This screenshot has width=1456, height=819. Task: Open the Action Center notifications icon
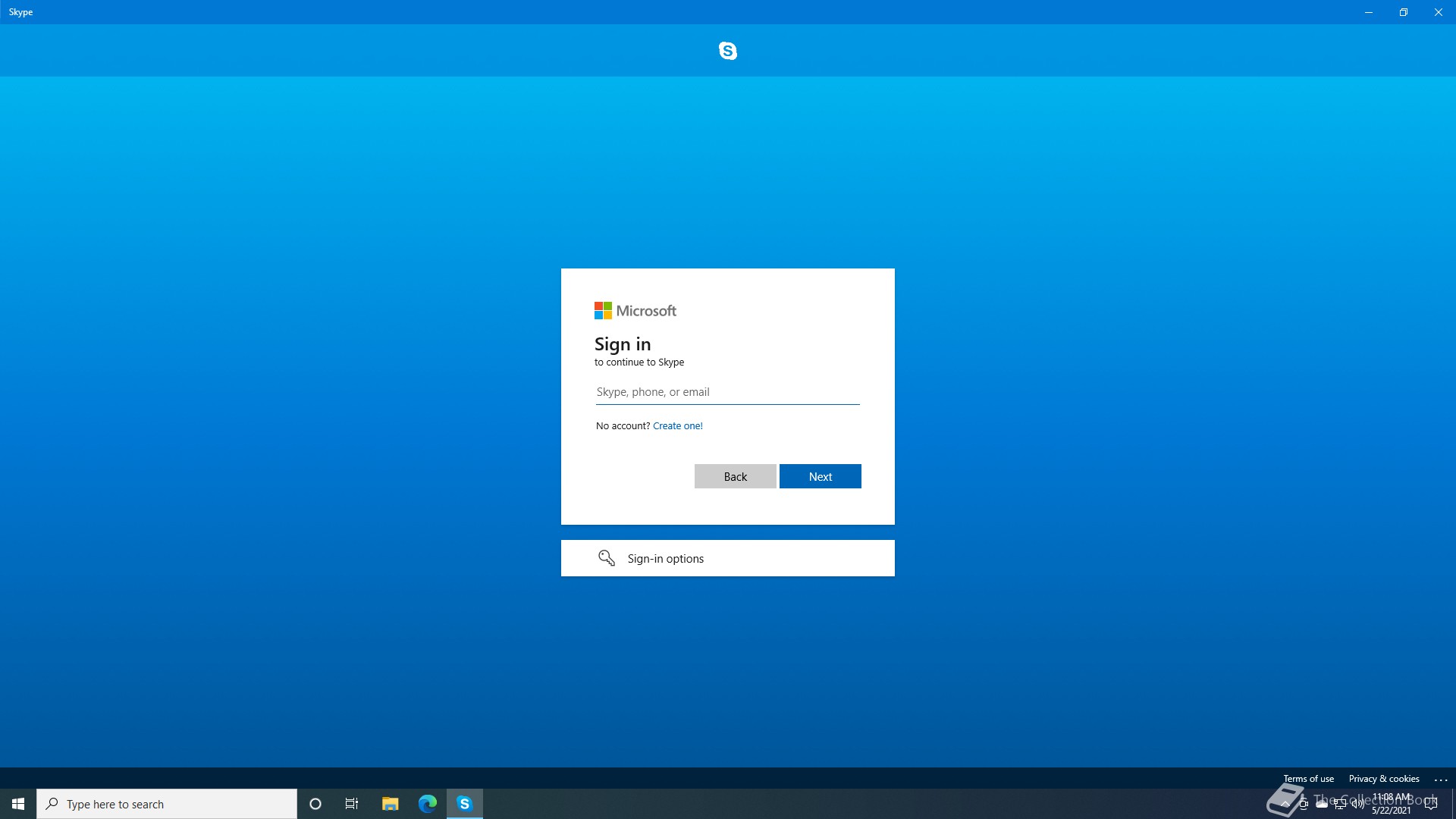1431,804
